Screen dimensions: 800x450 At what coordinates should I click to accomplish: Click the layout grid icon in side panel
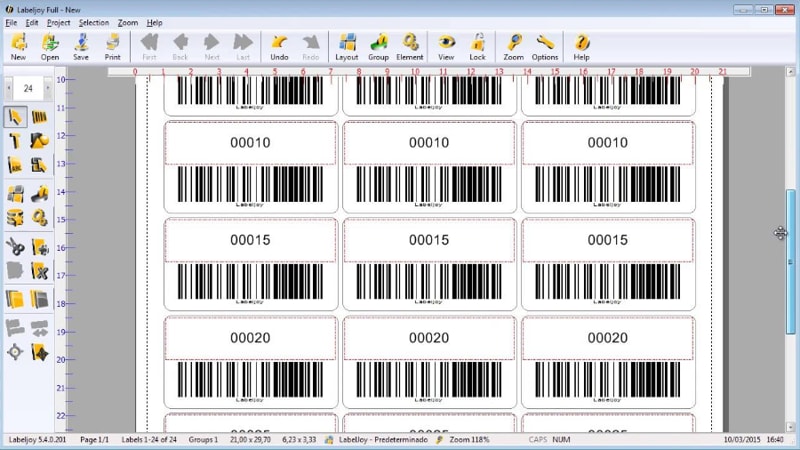(x=15, y=194)
